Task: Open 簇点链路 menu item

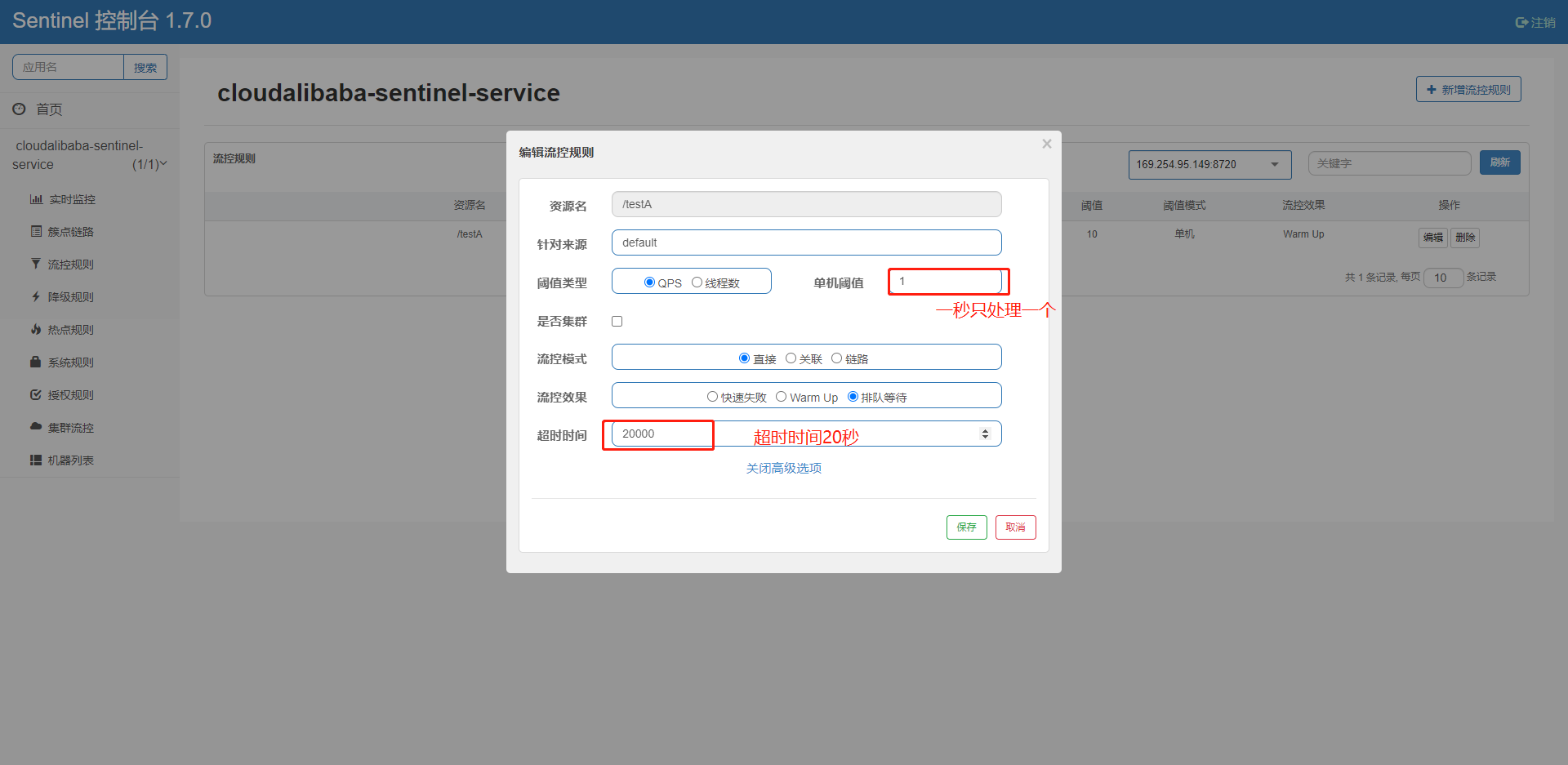Action: [71, 232]
